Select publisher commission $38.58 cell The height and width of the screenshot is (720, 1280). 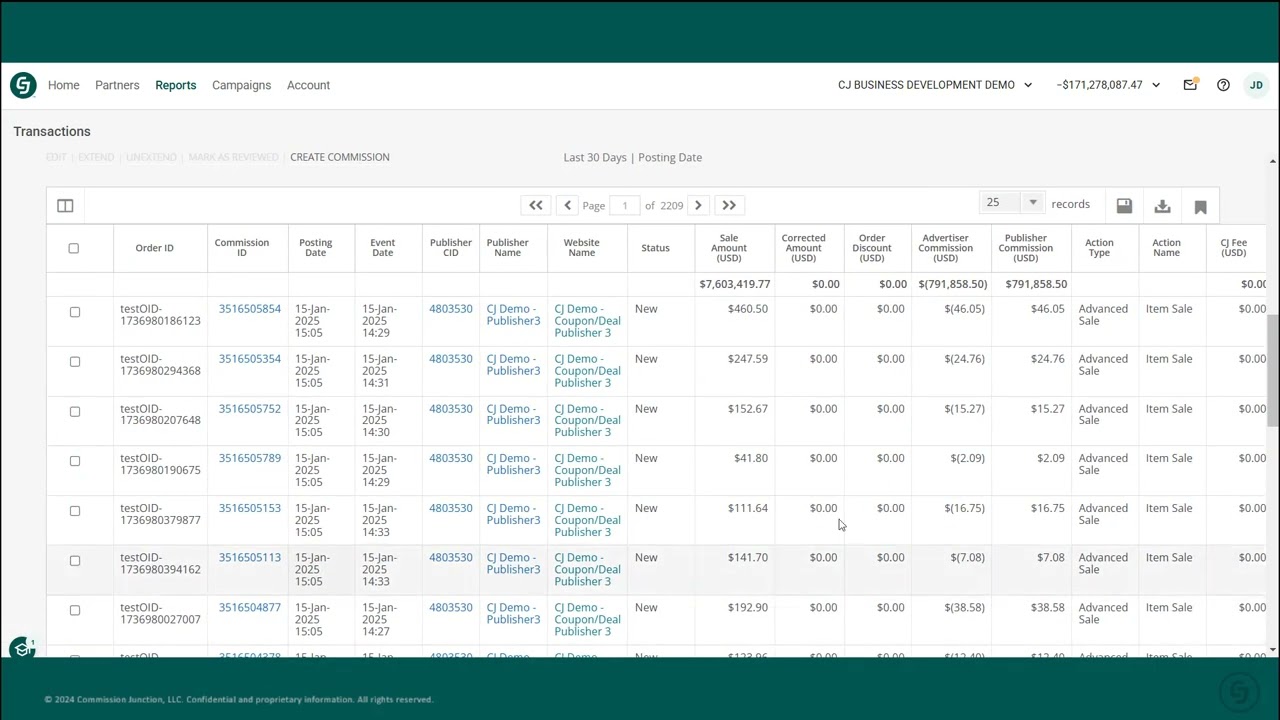(1048, 608)
